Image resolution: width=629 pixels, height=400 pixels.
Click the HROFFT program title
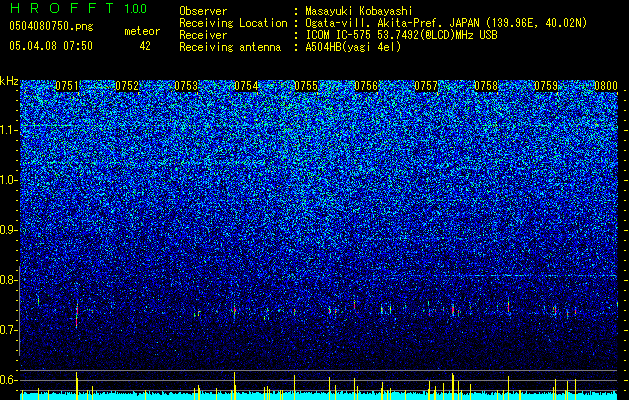(x=62, y=8)
